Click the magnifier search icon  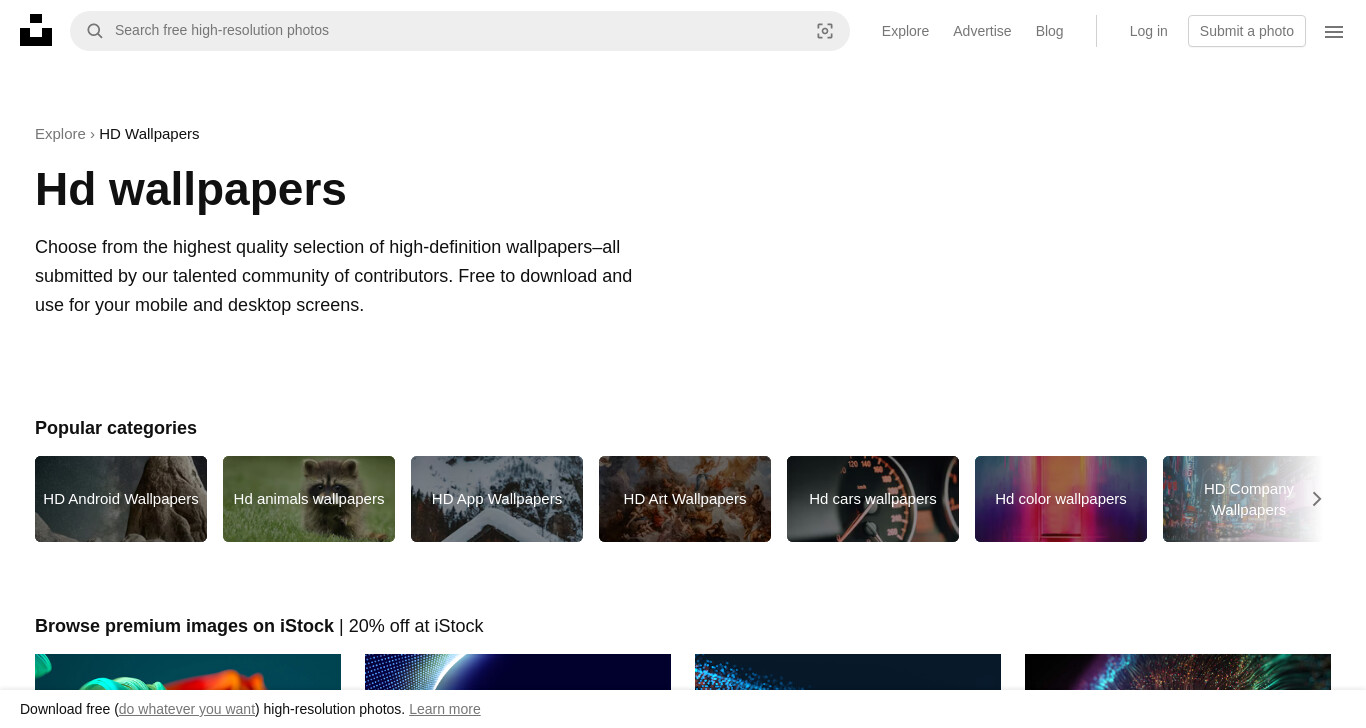[95, 31]
